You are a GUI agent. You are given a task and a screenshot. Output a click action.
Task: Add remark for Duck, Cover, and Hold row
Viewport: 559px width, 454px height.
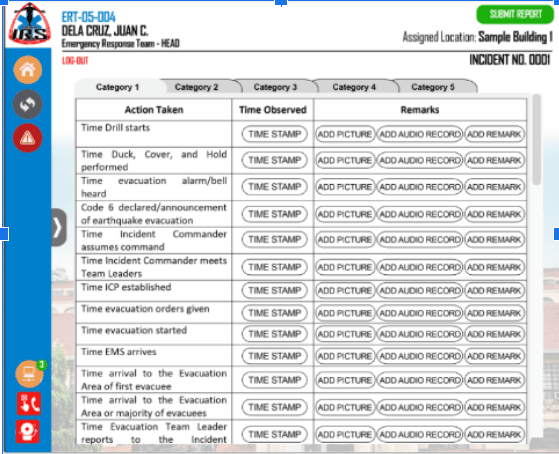[x=494, y=160]
